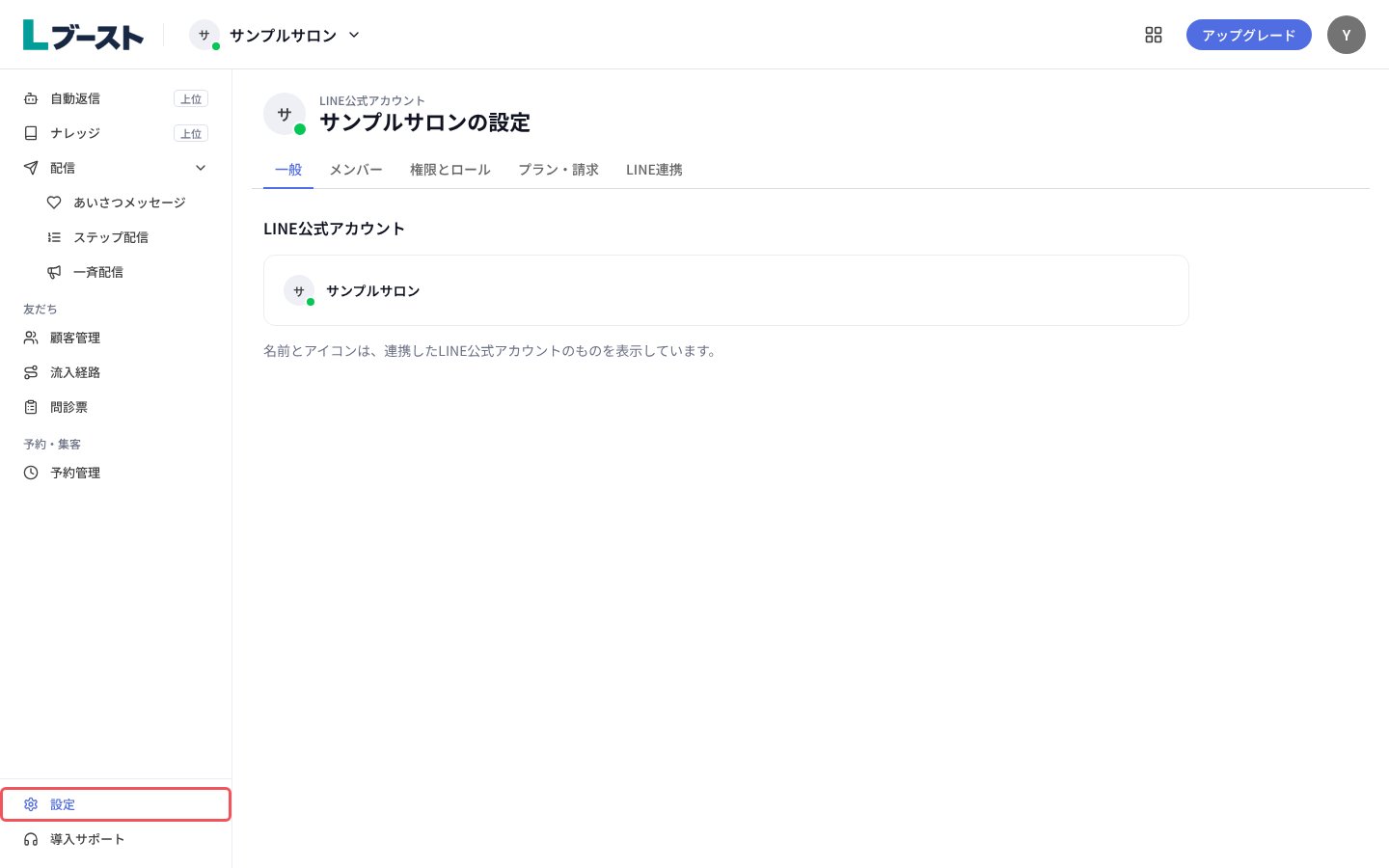The image size is (1389, 868).
Task: Open the LINE連携 tab
Action: click(654, 170)
